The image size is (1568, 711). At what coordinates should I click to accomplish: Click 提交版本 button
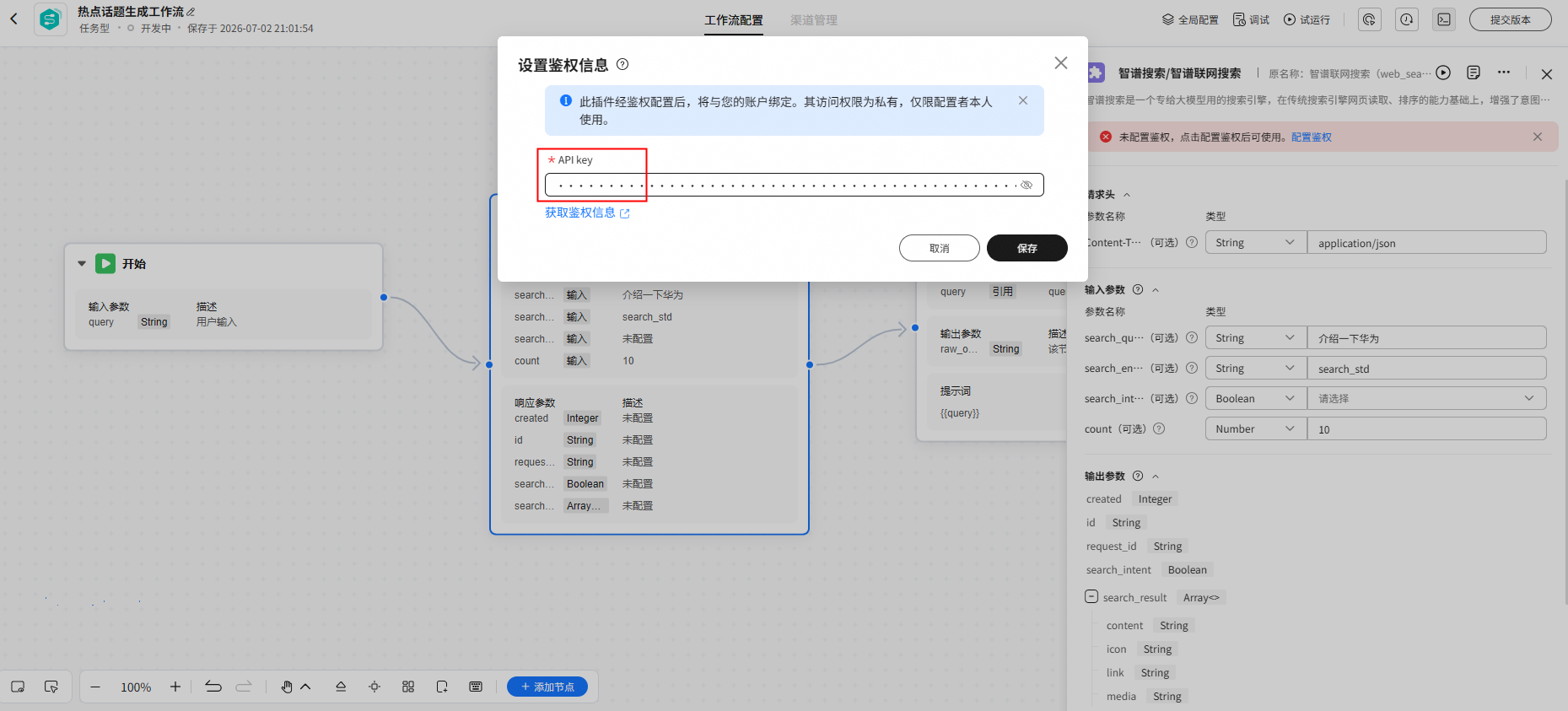coord(1510,19)
